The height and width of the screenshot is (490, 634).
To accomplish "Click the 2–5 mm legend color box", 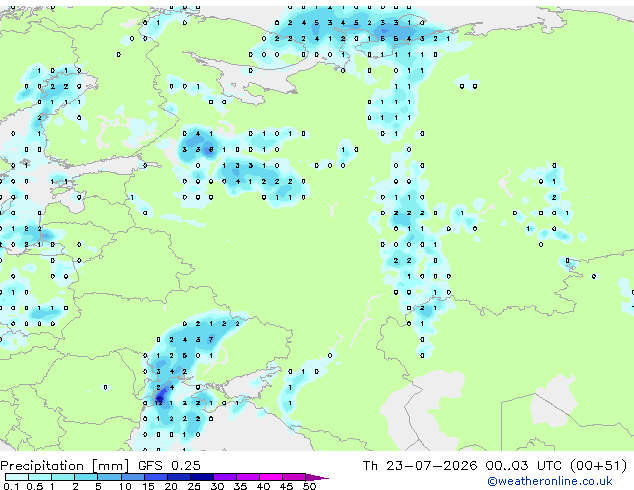I will (x=86, y=477).
